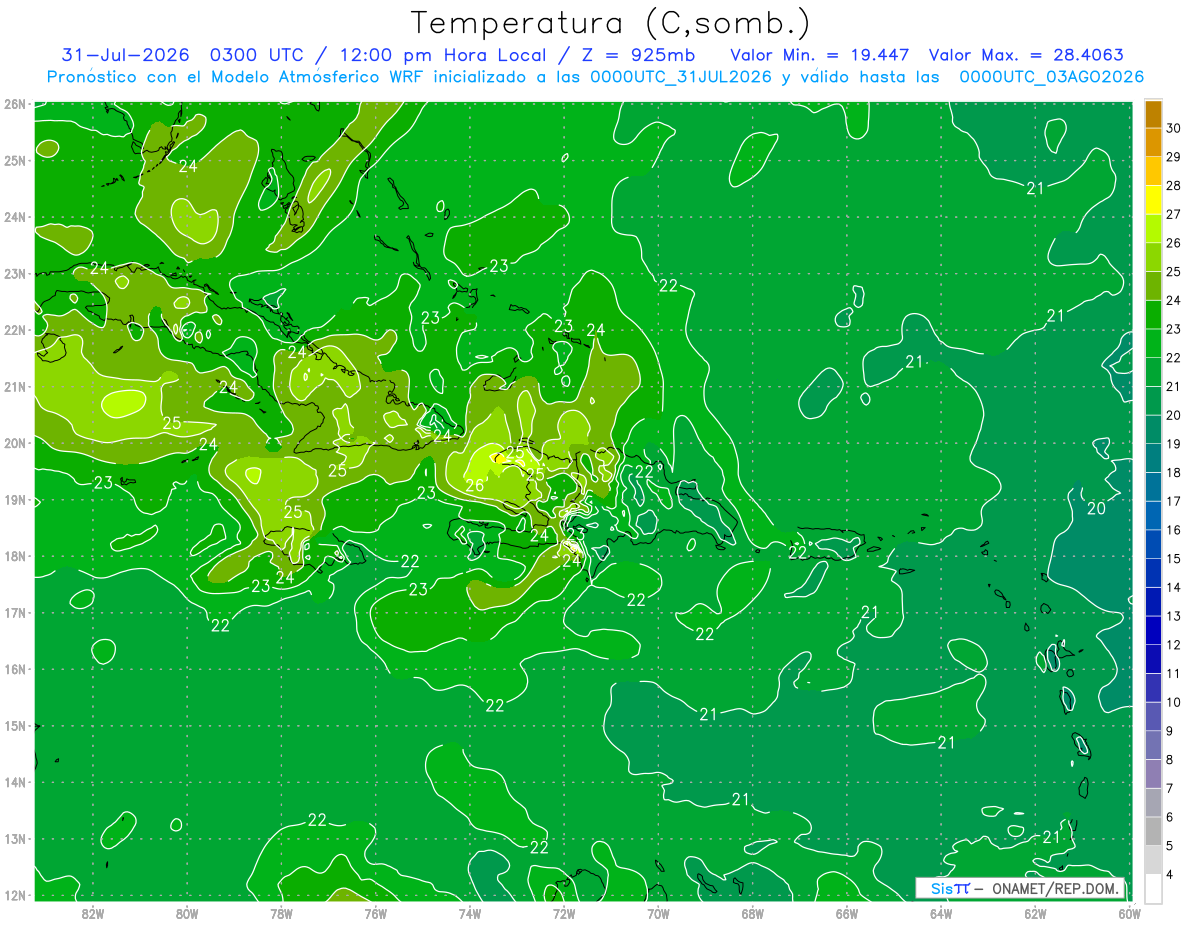
Task: Click the '60W' longitude axis label
Action: (x=1129, y=912)
